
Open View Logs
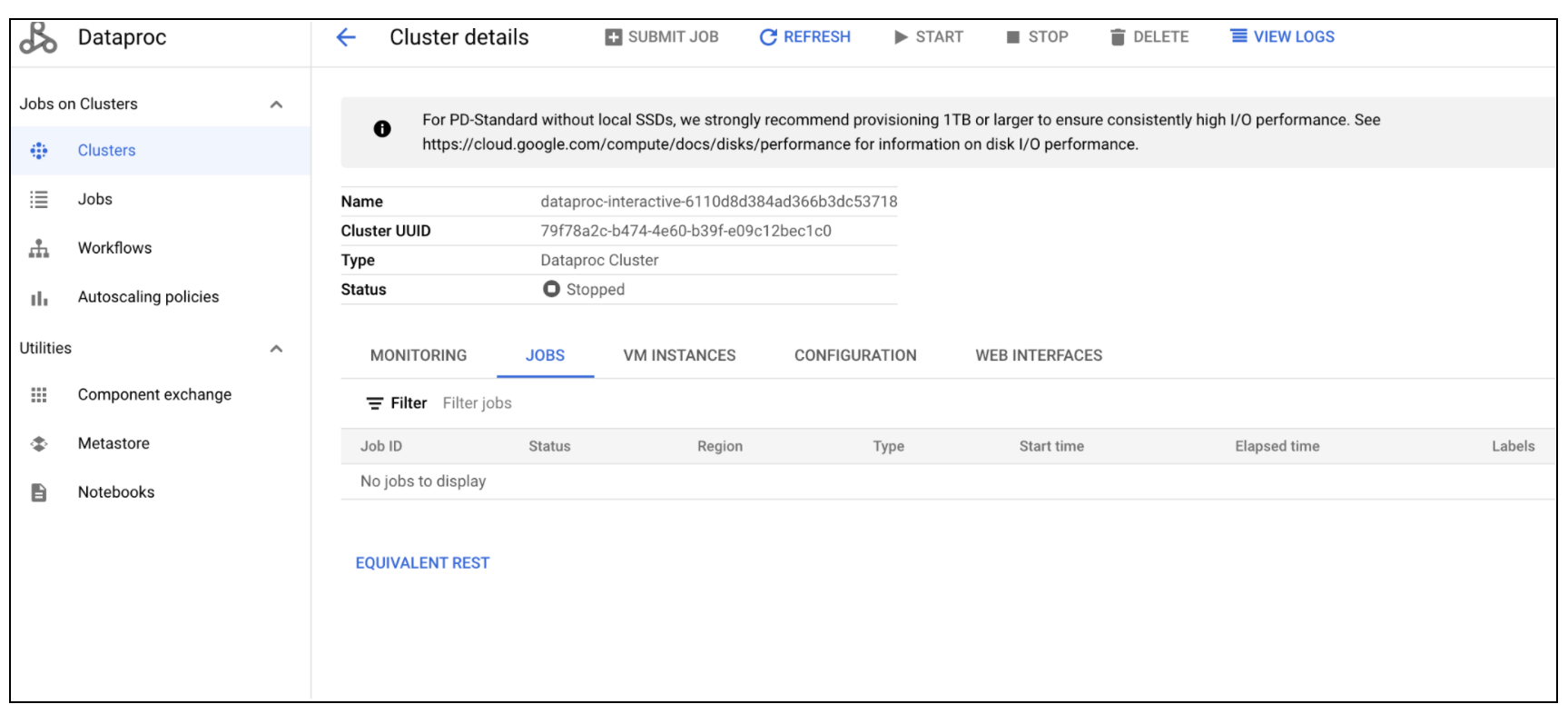[x=1282, y=37]
